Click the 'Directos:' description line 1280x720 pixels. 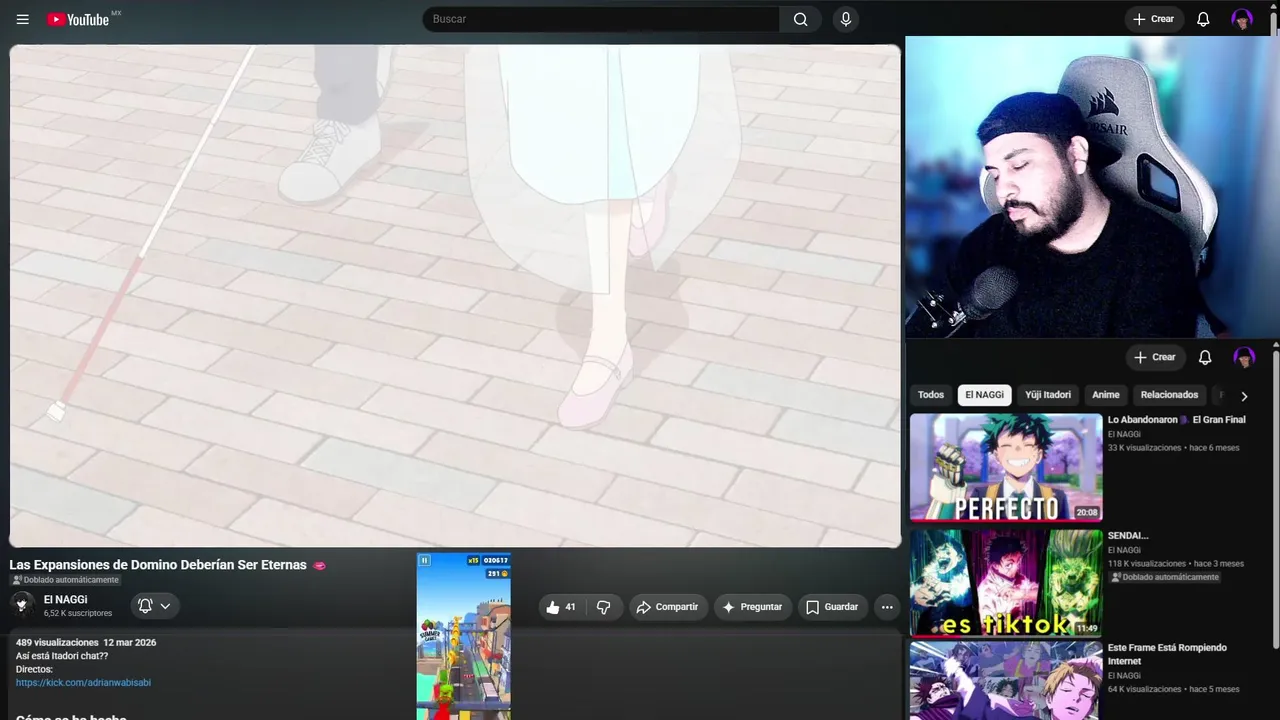pyautogui.click(x=34, y=669)
